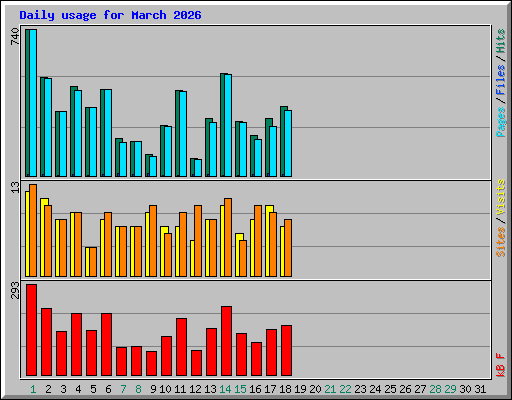Click the day 9 red KB bar
The image size is (512, 400).
(152, 364)
